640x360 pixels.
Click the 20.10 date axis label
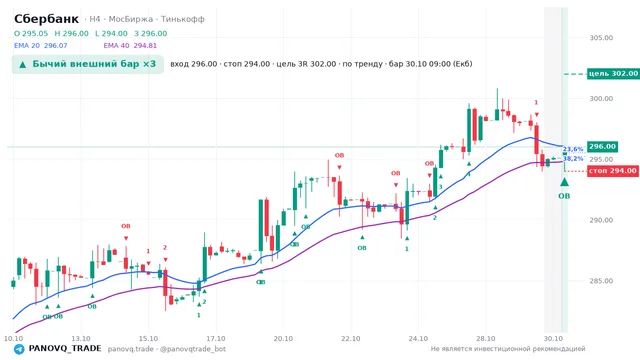pos(283,338)
